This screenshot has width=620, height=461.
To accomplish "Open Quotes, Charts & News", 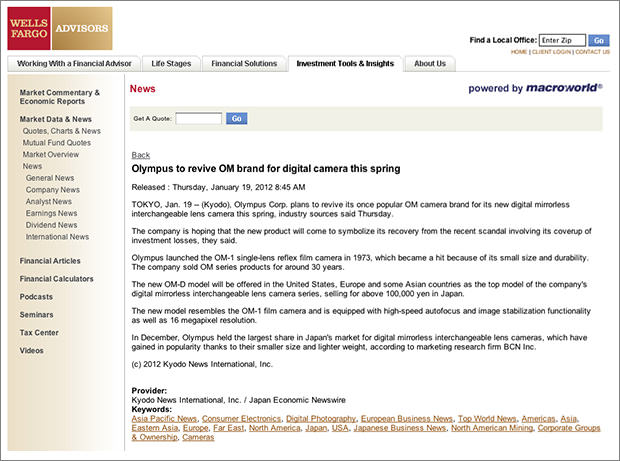I will (61, 131).
